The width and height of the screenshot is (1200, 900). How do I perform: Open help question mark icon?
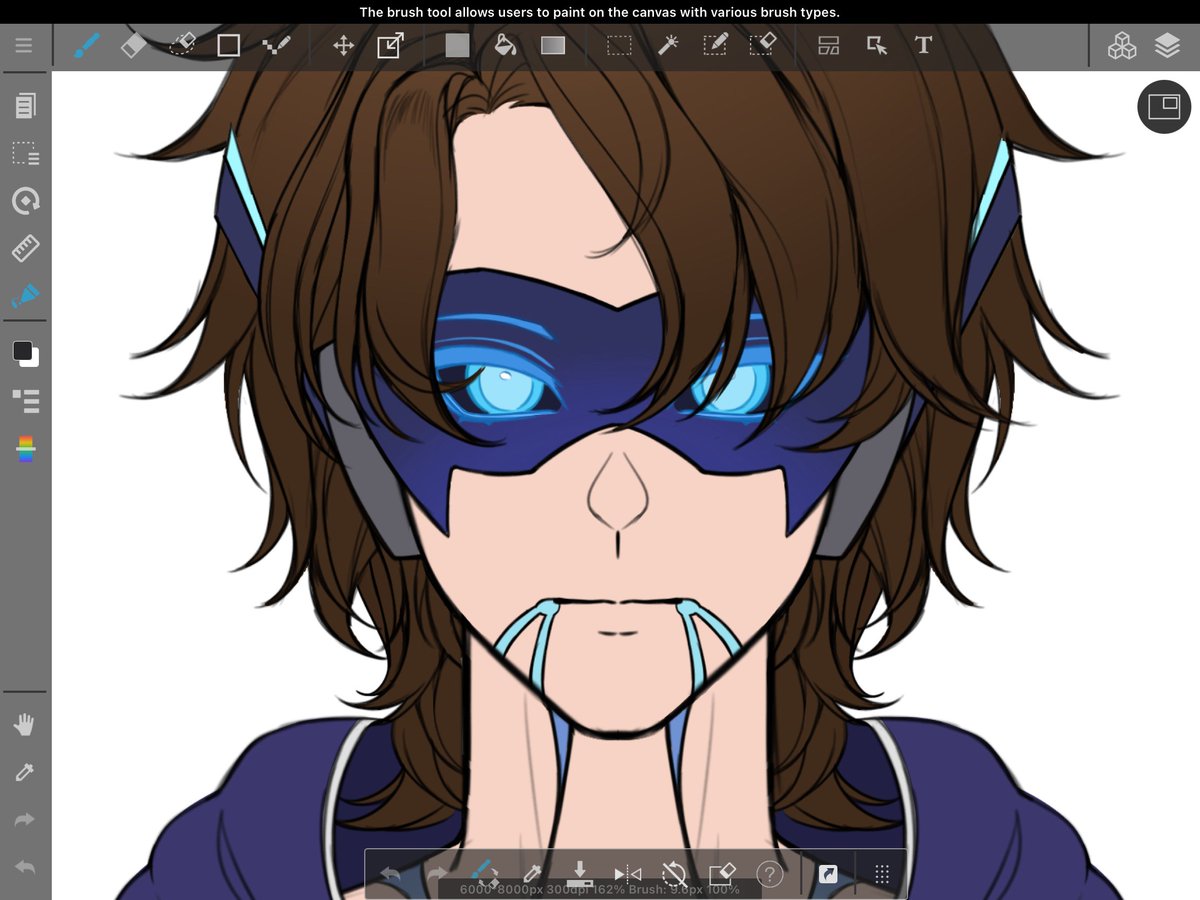click(769, 875)
